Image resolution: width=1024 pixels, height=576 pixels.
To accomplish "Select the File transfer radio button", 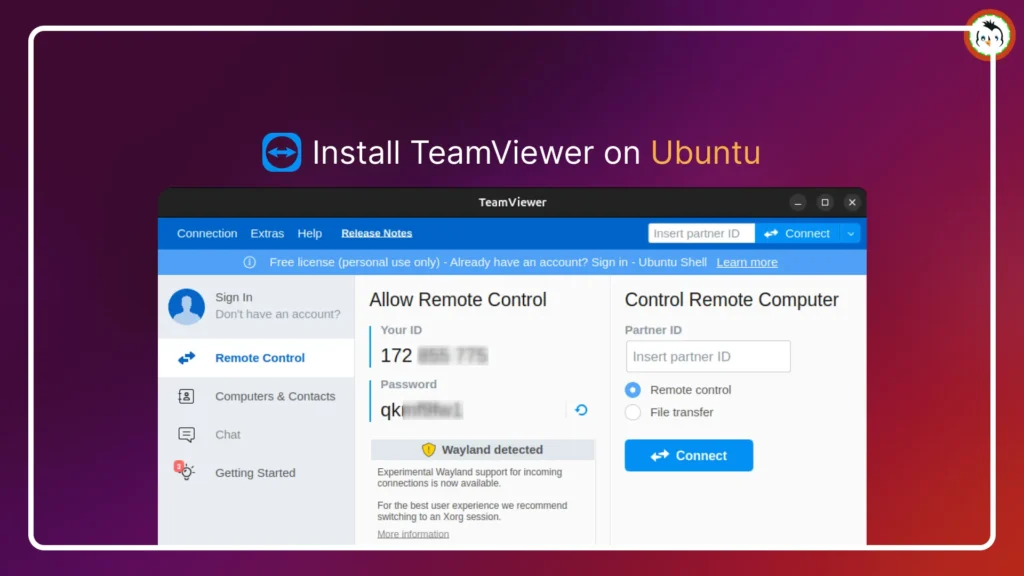I will [x=633, y=412].
